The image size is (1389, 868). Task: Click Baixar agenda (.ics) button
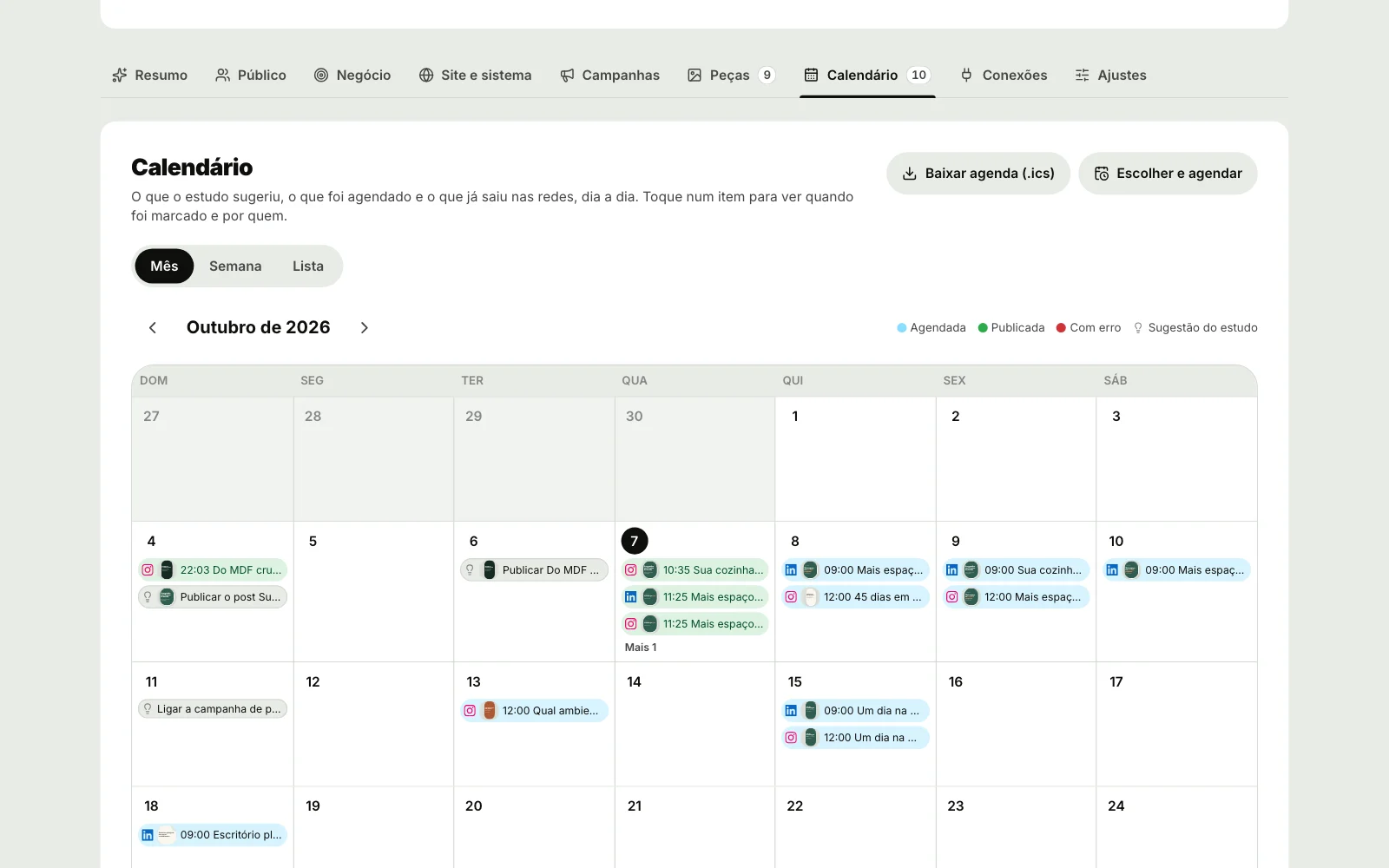978,174
